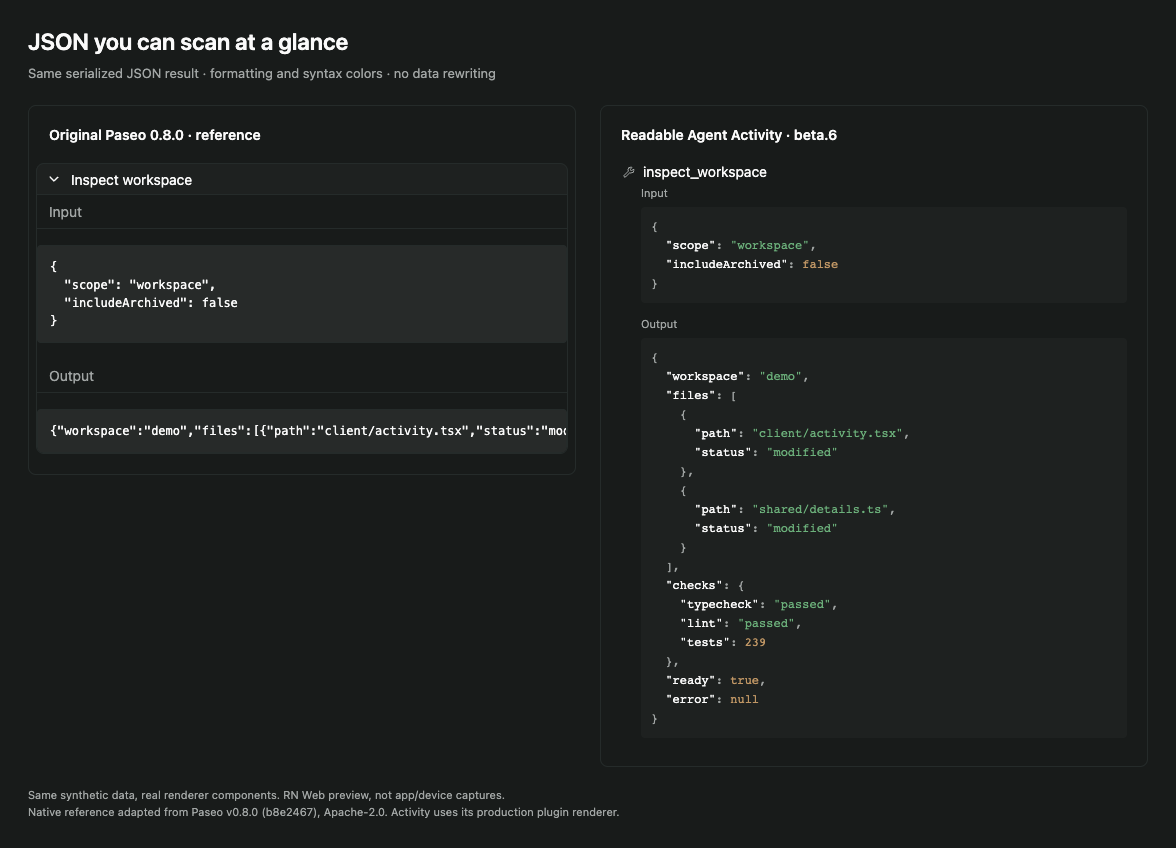Click the "includeArchived": false line in reference input
The width and height of the screenshot is (1176, 848).
pos(151,303)
